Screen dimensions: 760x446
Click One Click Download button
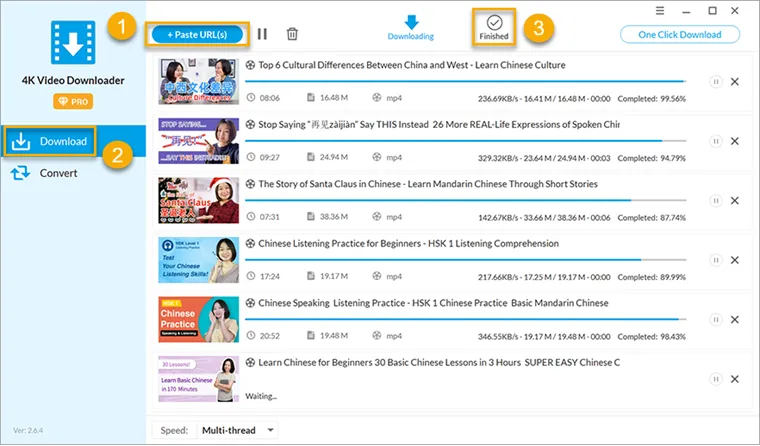pos(680,34)
